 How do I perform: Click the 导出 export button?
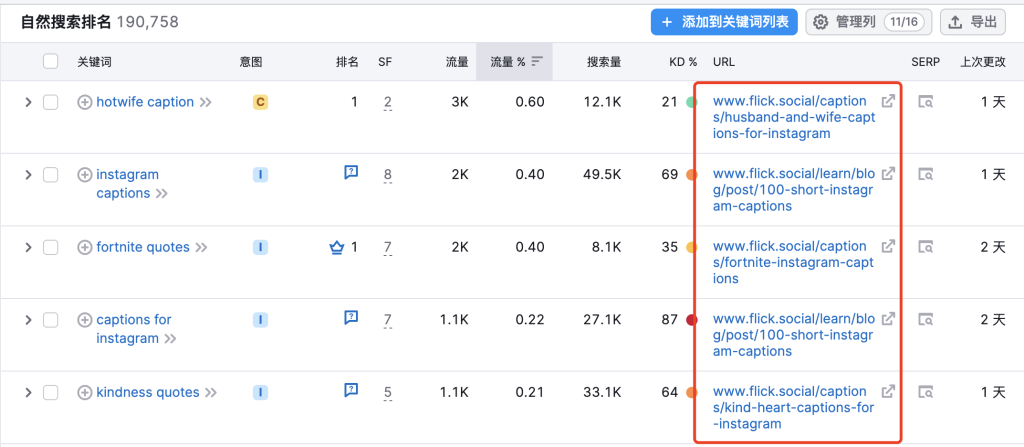(972, 22)
